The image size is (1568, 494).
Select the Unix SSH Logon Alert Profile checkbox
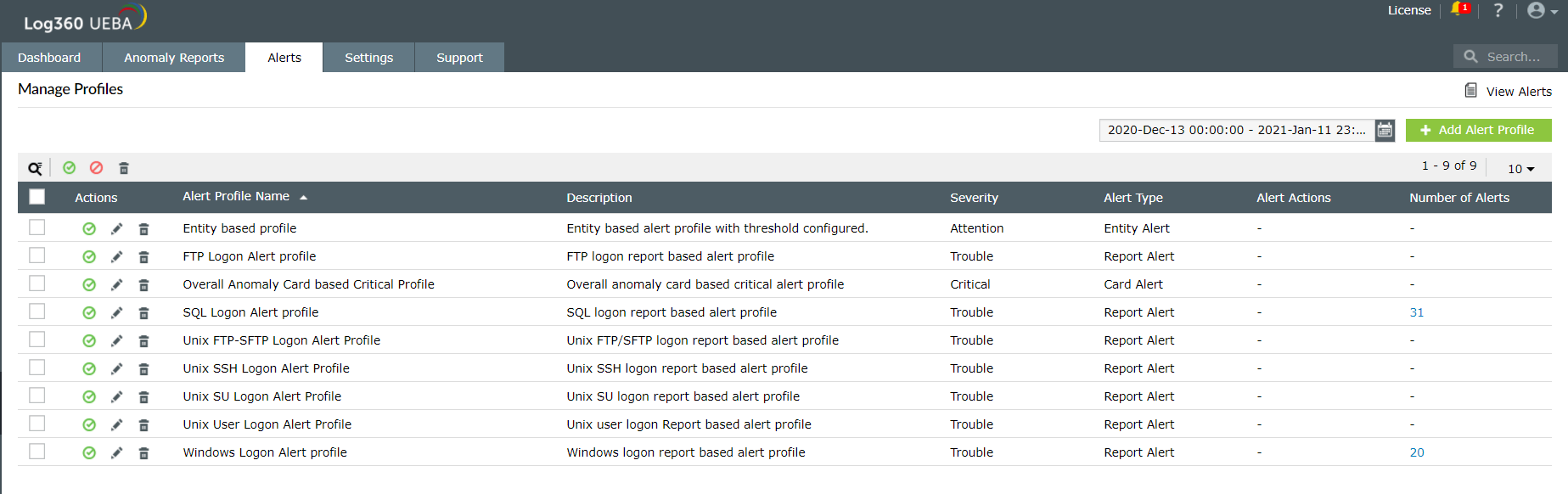click(x=37, y=368)
